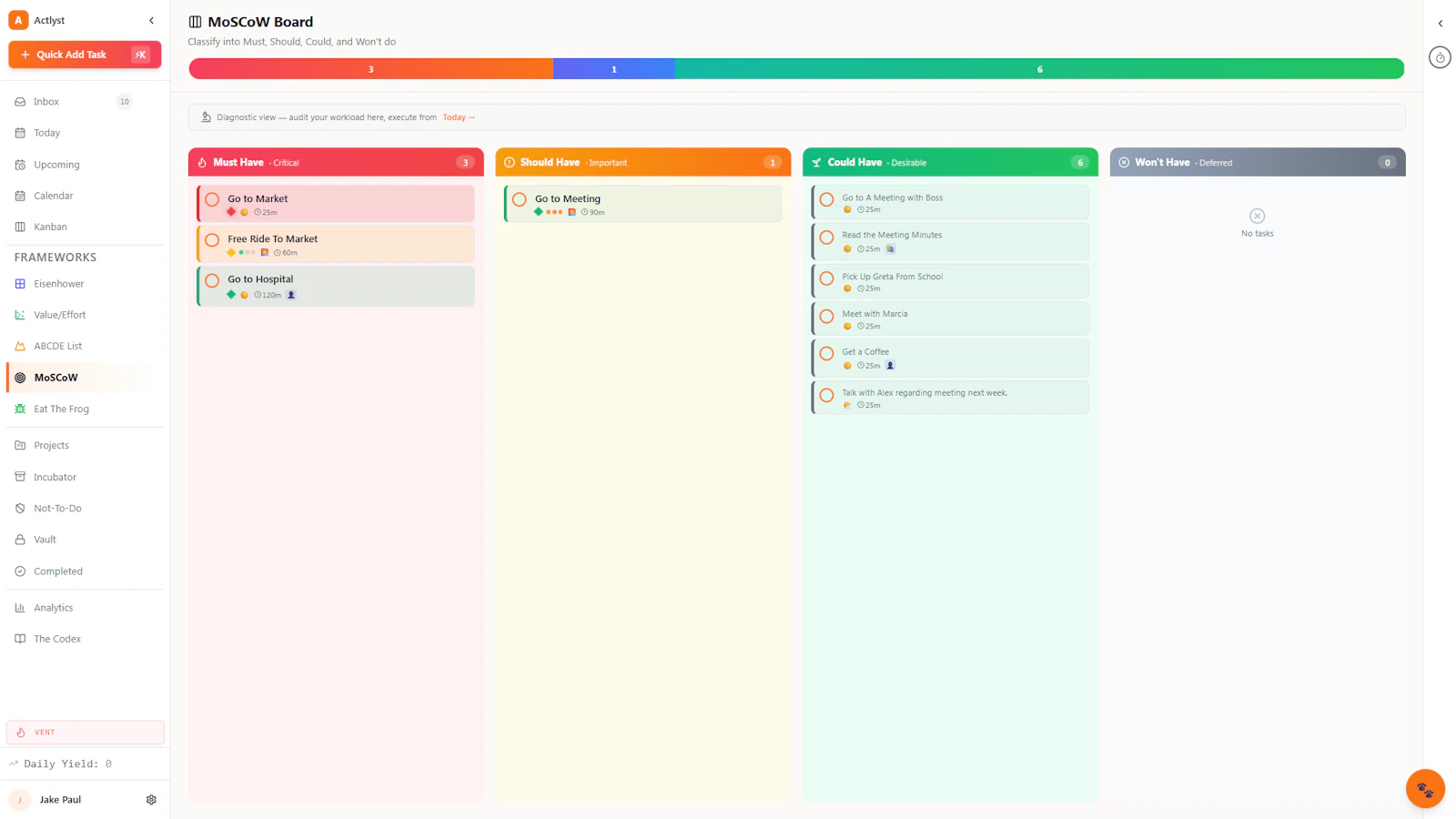
Task: Click the Could Have count badge 6
Action: pyautogui.click(x=1080, y=163)
